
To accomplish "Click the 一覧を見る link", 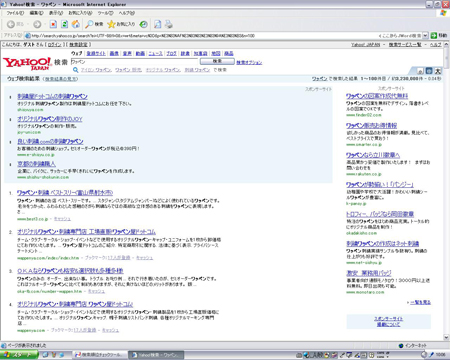I will click(x=420, y=302).
